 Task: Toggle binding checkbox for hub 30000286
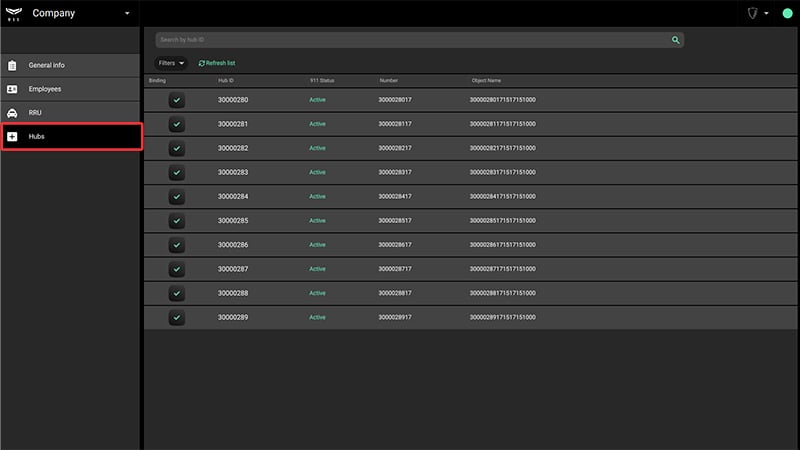tap(177, 245)
